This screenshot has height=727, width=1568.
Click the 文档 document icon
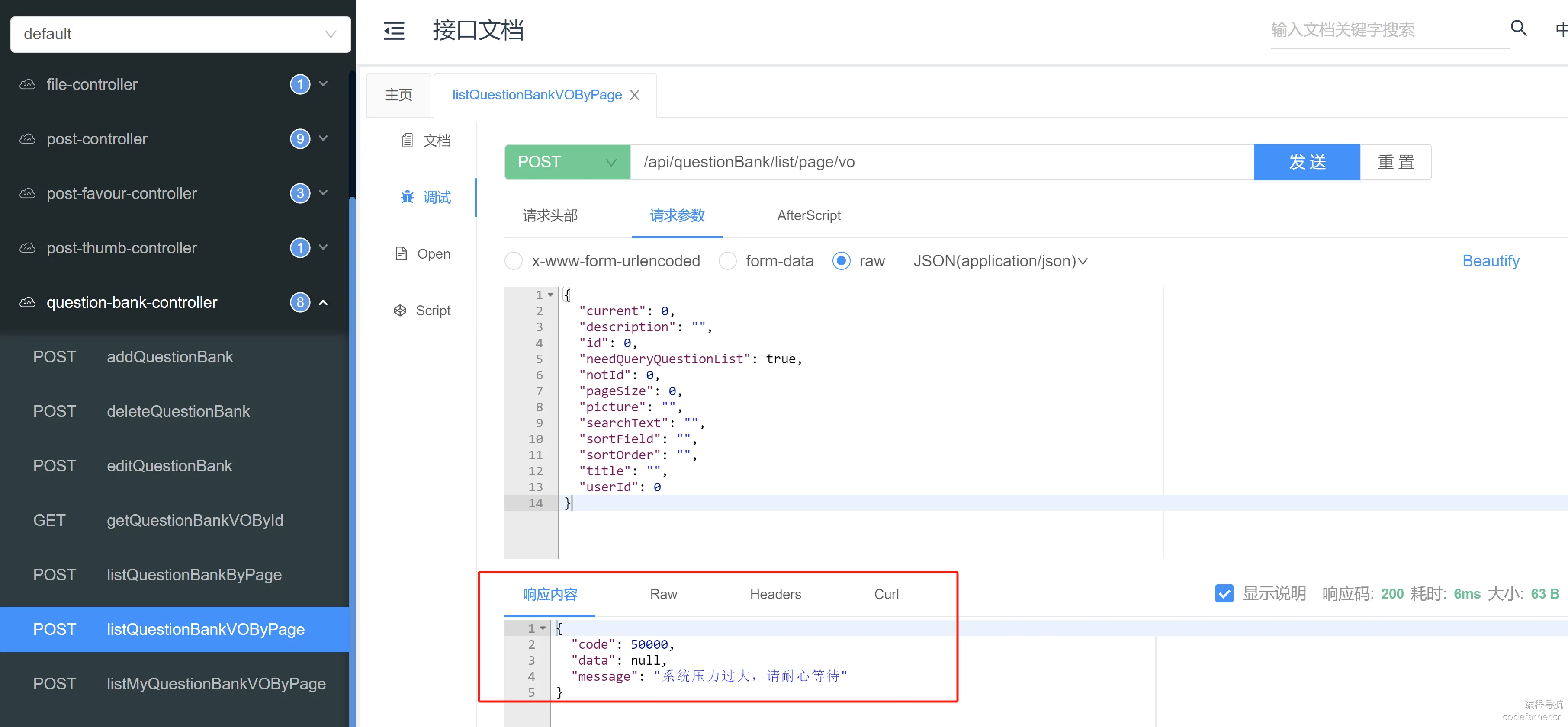407,141
